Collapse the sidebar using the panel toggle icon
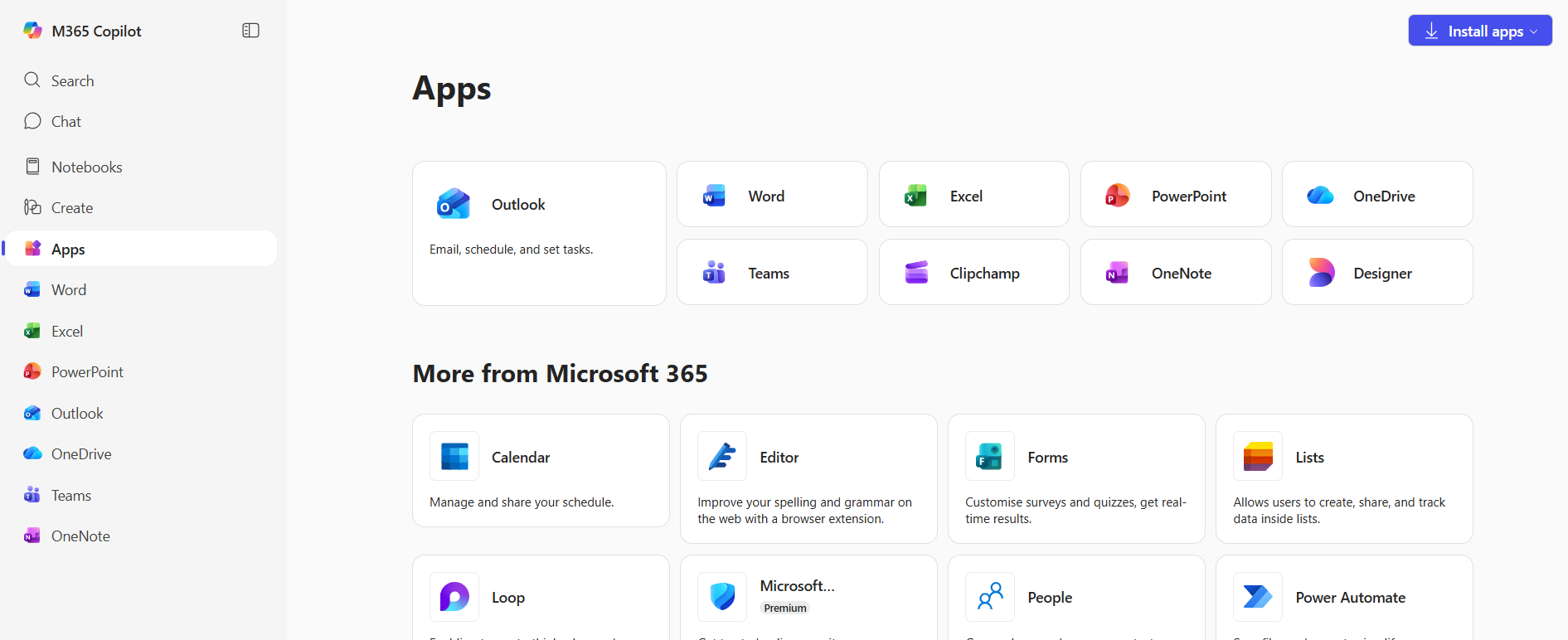The width and height of the screenshot is (1568, 640). [x=250, y=31]
